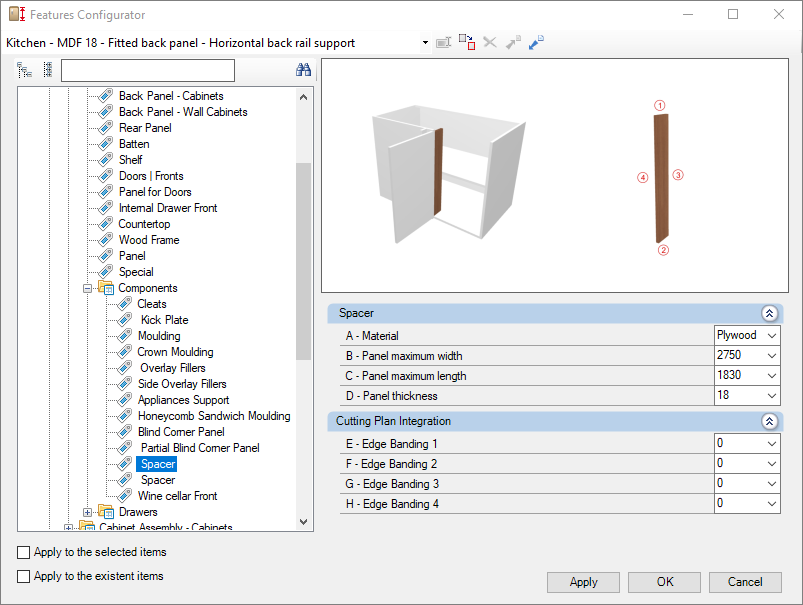Click the copy configuration toolbar icon

(x=467, y=42)
